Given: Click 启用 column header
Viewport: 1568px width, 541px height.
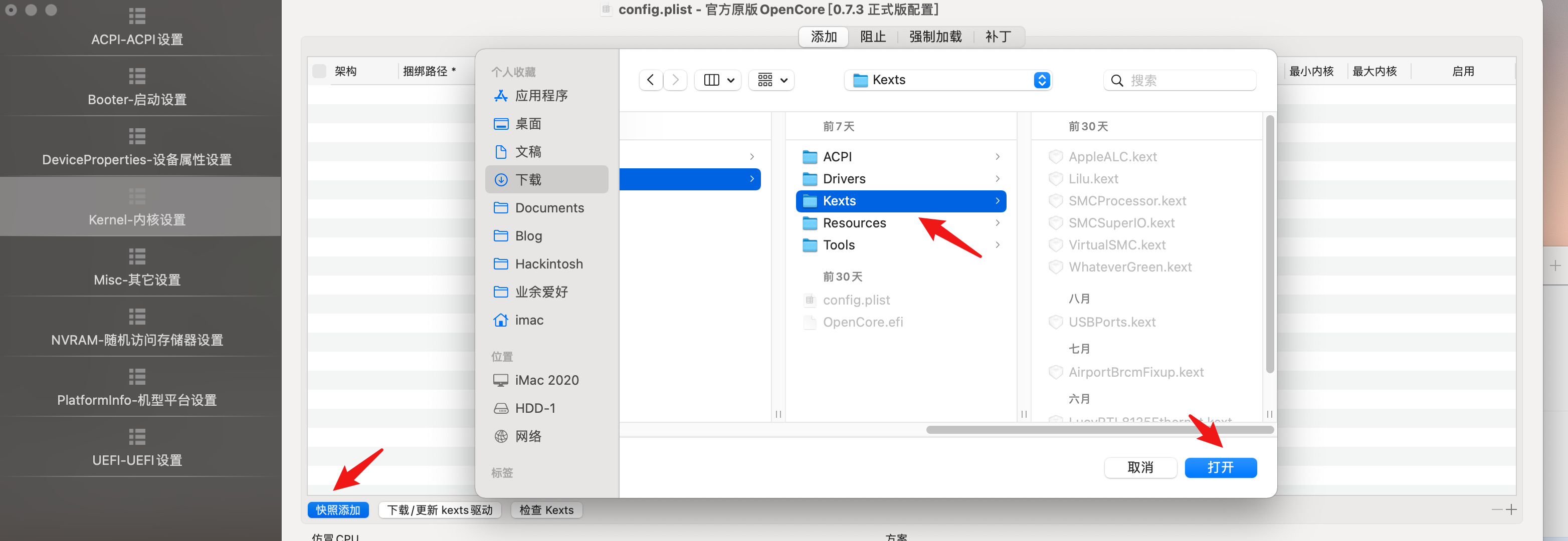Looking at the screenshot, I should pos(1463,71).
